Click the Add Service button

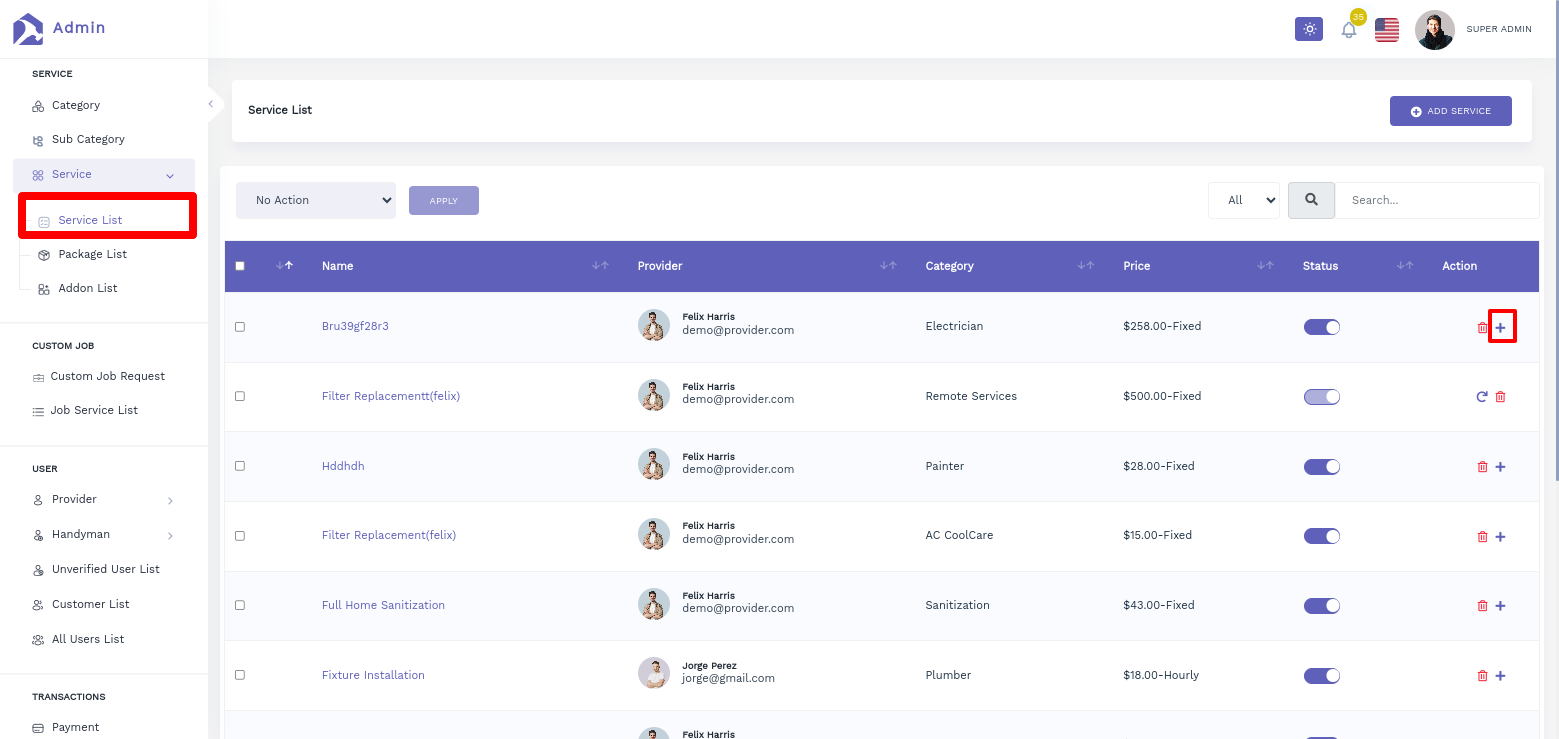coord(1450,111)
